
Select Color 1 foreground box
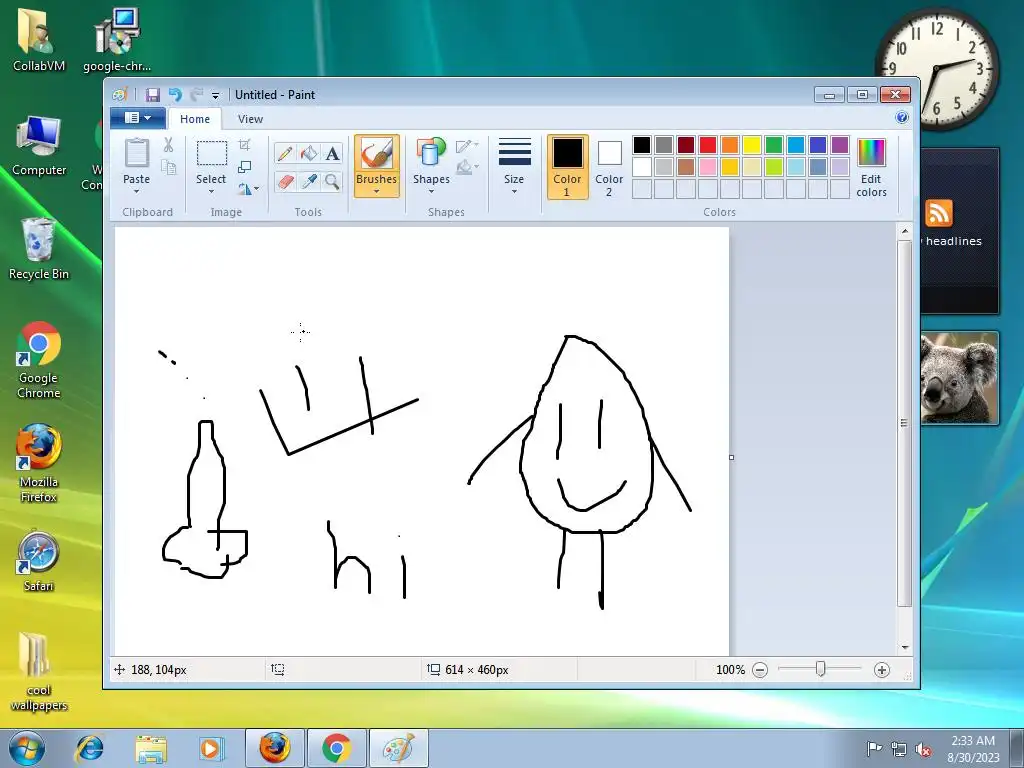coord(568,167)
